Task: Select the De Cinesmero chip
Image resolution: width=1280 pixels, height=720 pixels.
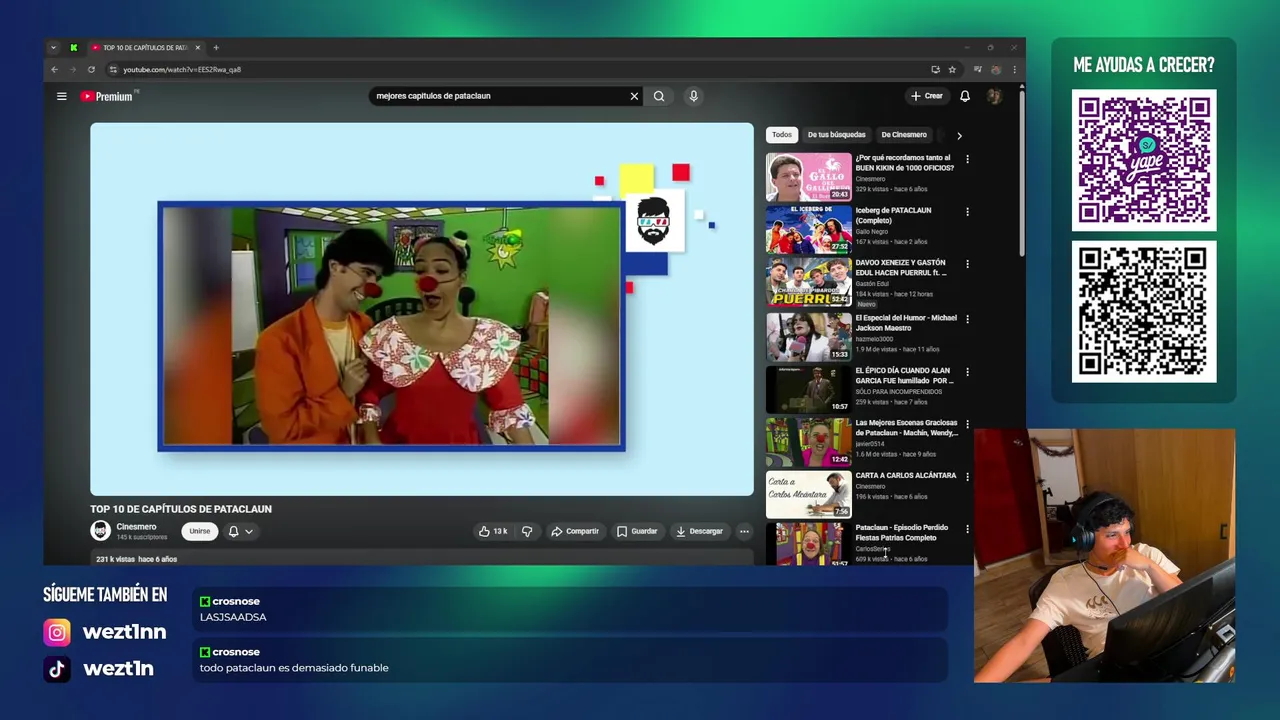Action: [904, 135]
